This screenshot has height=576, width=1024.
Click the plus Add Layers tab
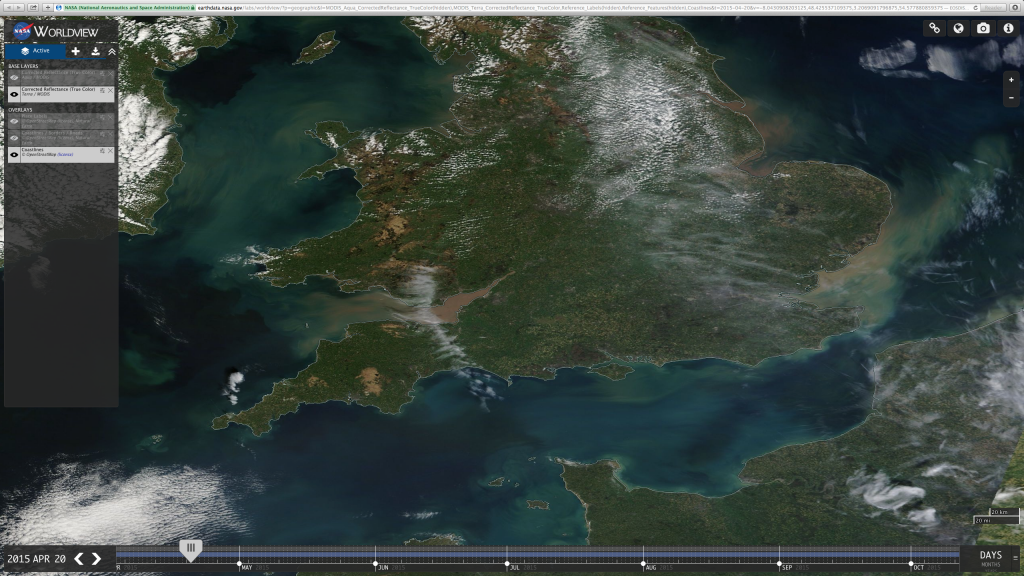pos(76,51)
